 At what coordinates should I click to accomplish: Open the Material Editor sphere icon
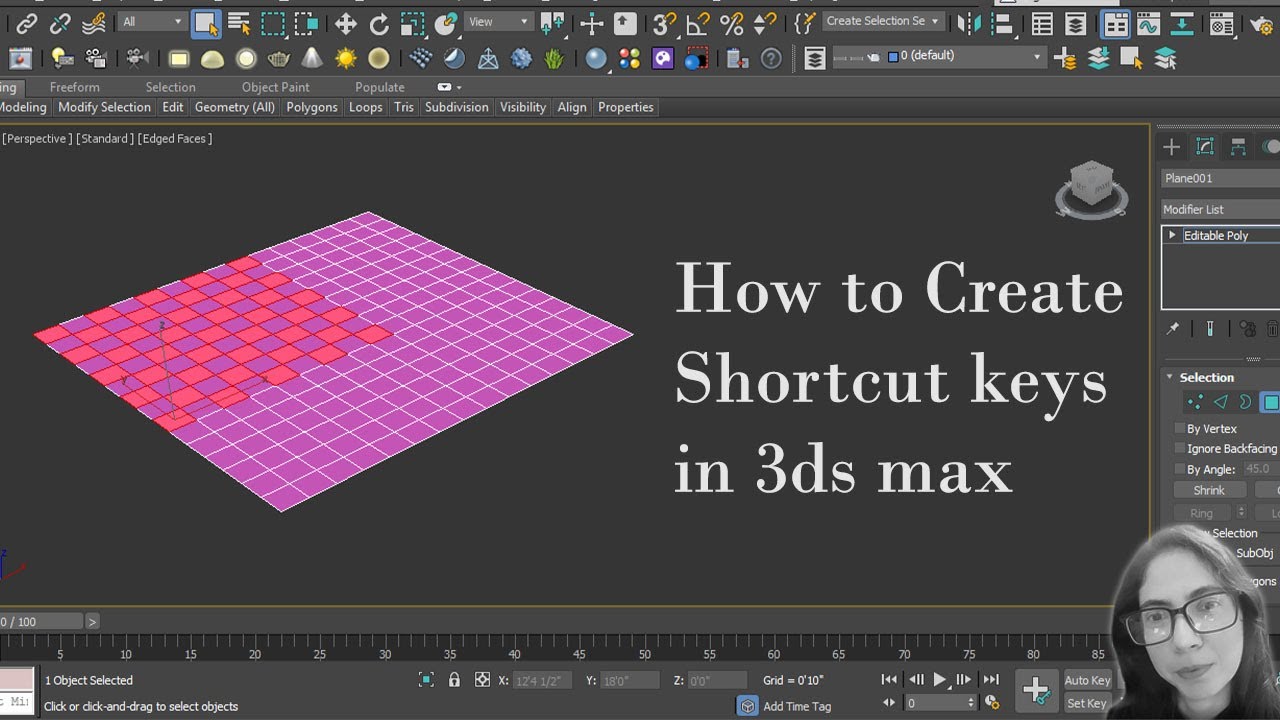pos(596,59)
